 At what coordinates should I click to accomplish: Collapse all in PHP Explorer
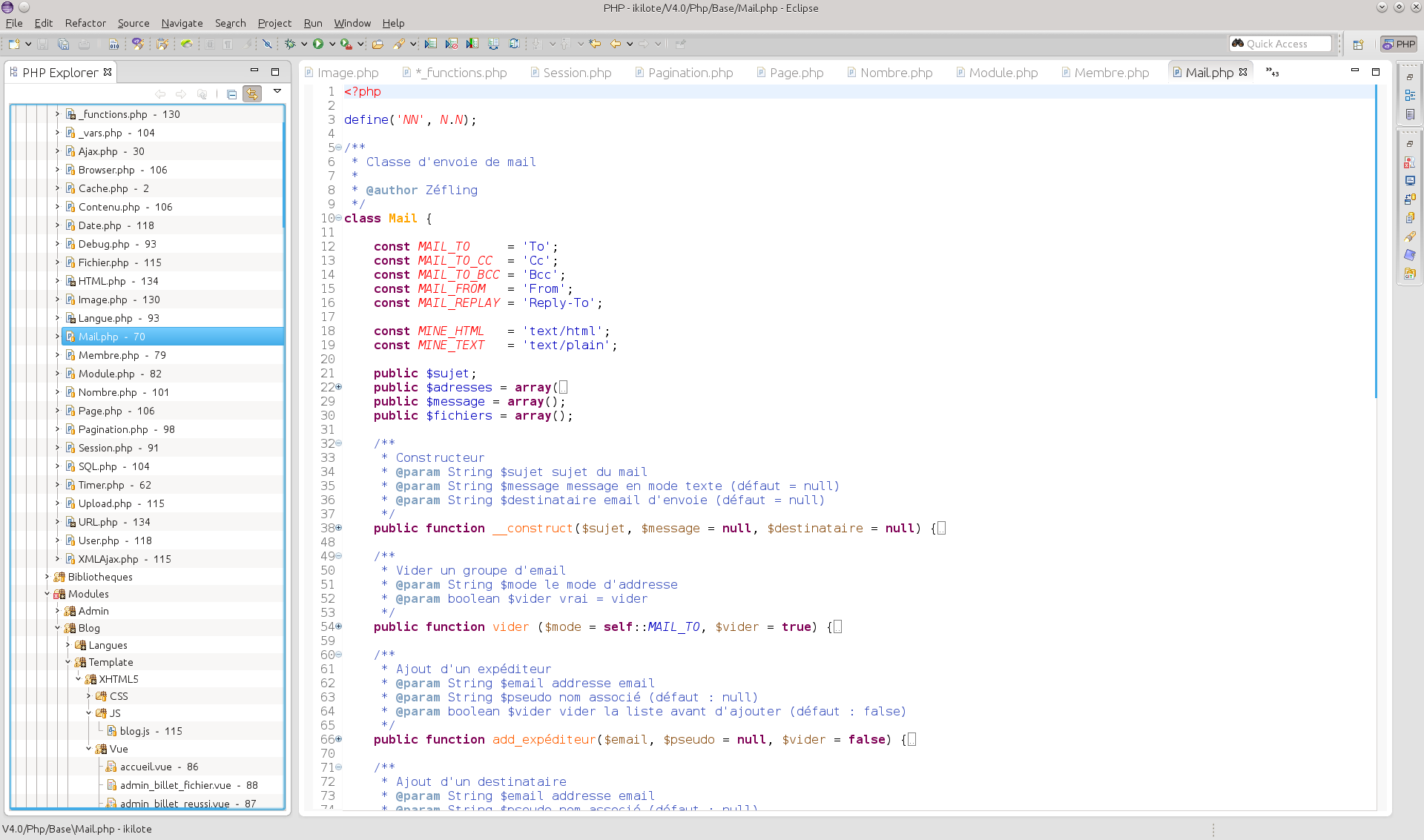coord(232,94)
